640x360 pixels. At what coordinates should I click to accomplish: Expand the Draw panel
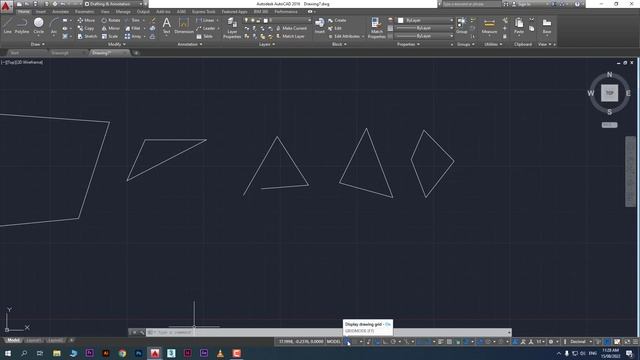[x=38, y=44]
